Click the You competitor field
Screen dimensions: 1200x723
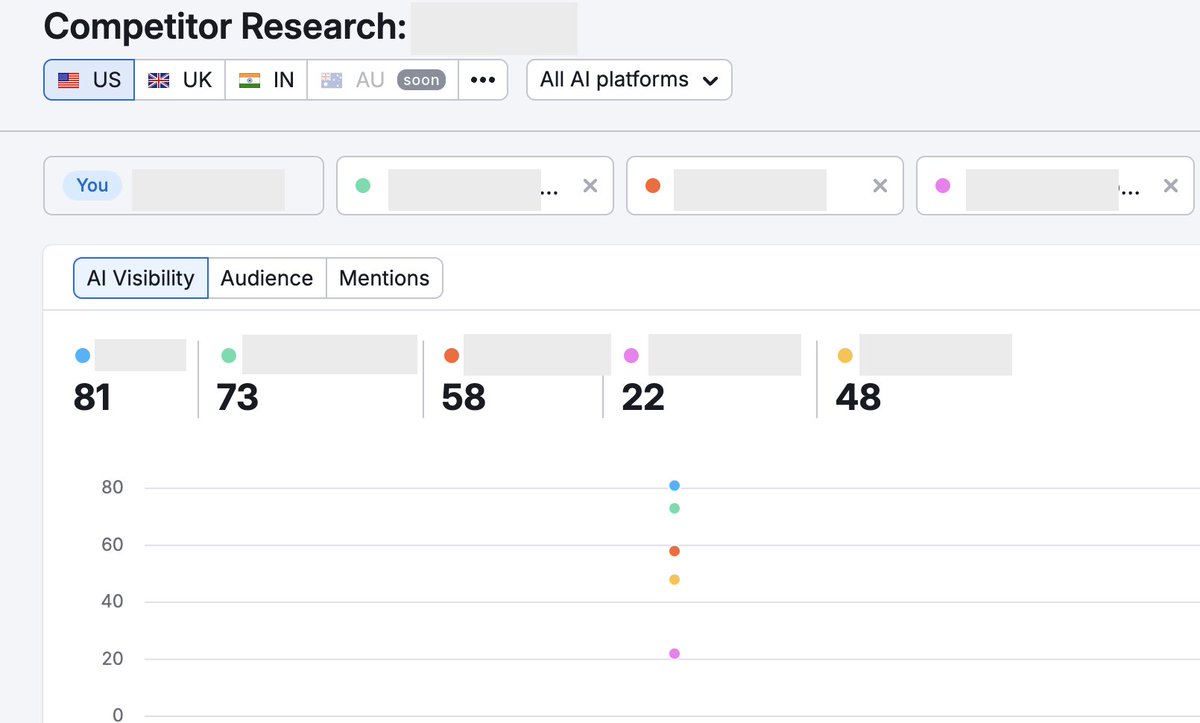point(184,185)
